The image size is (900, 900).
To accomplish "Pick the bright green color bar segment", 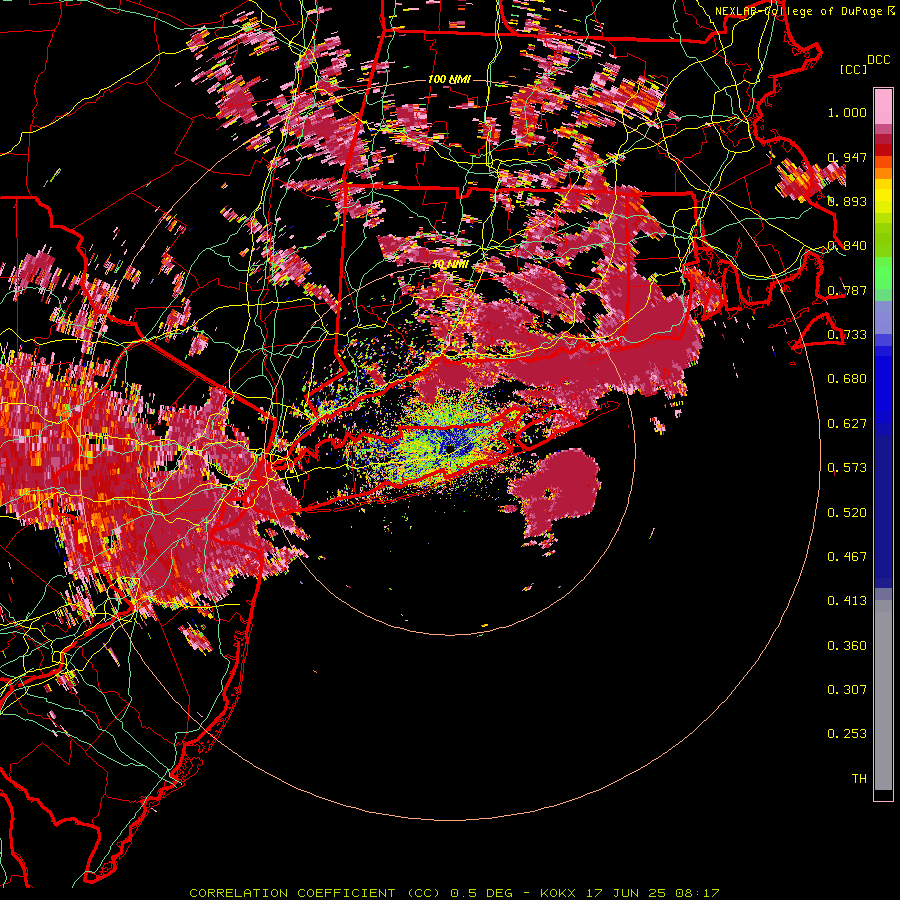I will pos(883,273).
